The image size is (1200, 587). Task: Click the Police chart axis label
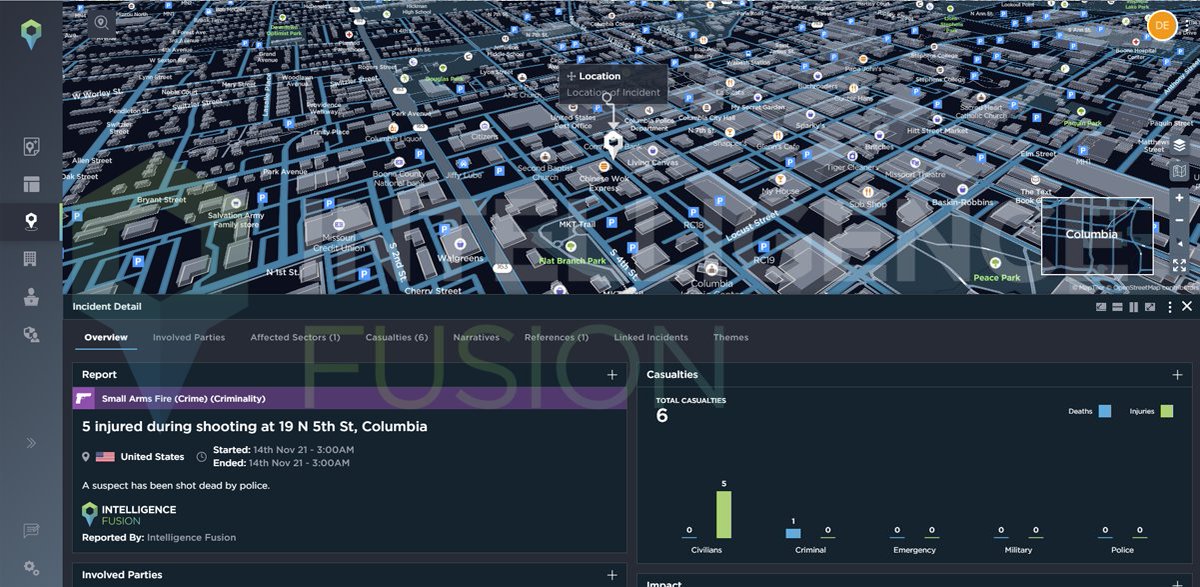[x=1122, y=550]
